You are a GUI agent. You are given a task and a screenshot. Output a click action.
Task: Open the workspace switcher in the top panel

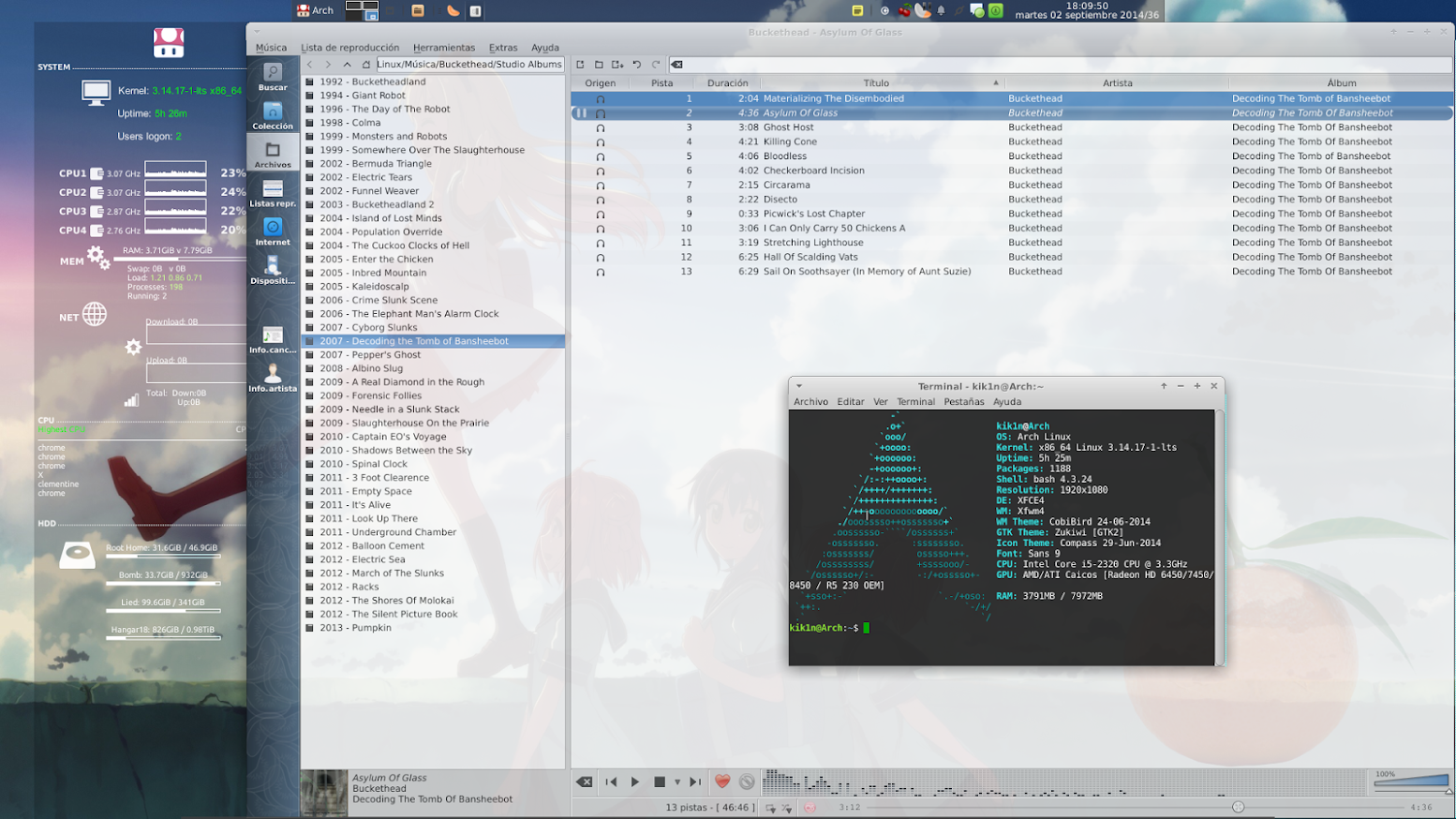[x=362, y=10]
